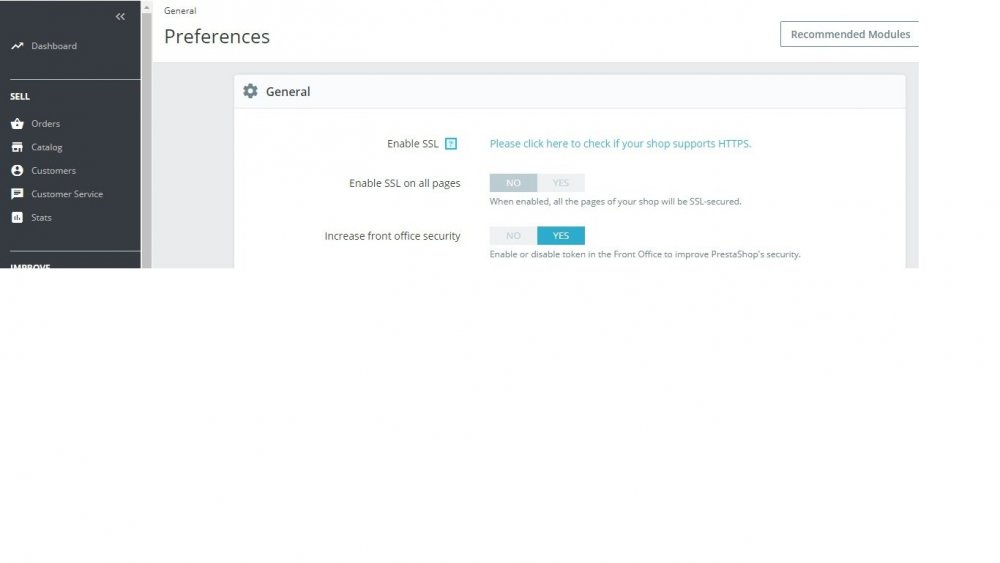Image resolution: width=1000 pixels, height=563 pixels.
Task: Switch front office security to YES
Action: coord(561,236)
